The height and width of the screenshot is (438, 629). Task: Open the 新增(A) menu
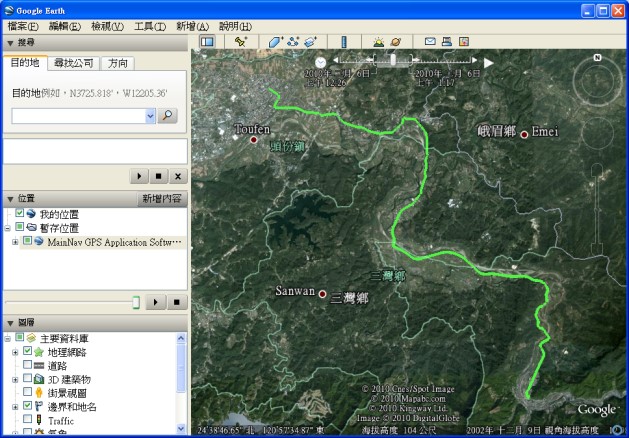click(x=193, y=27)
